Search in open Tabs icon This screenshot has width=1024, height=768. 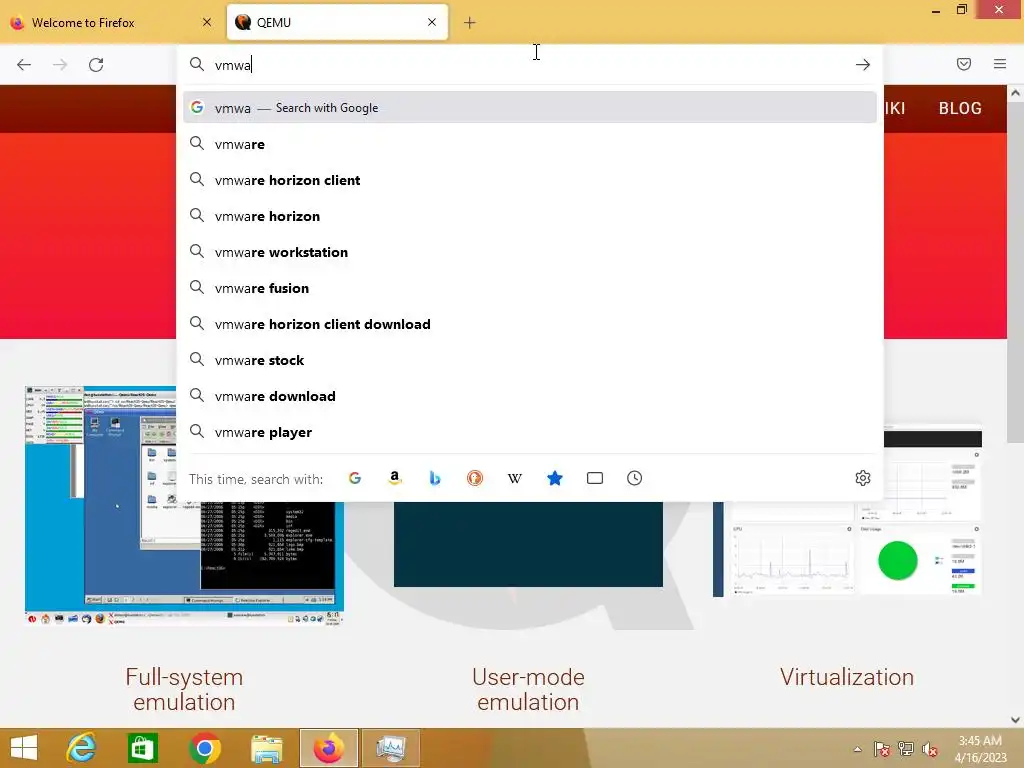pos(595,478)
